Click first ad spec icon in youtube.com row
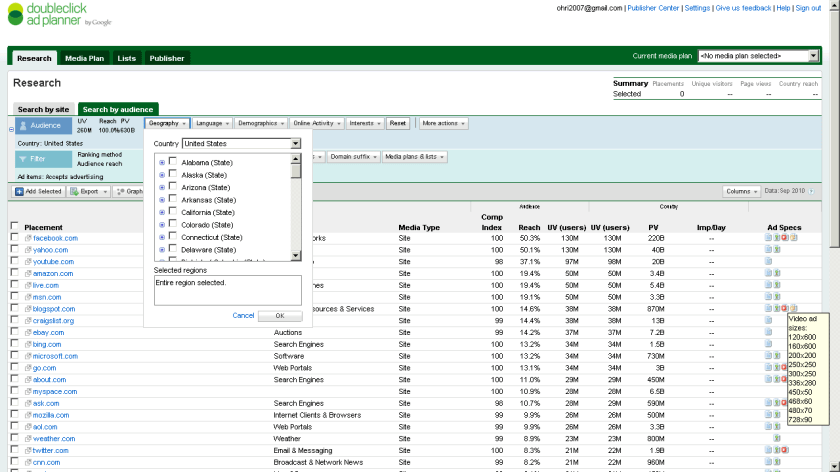840x472 pixels. [x=768, y=262]
